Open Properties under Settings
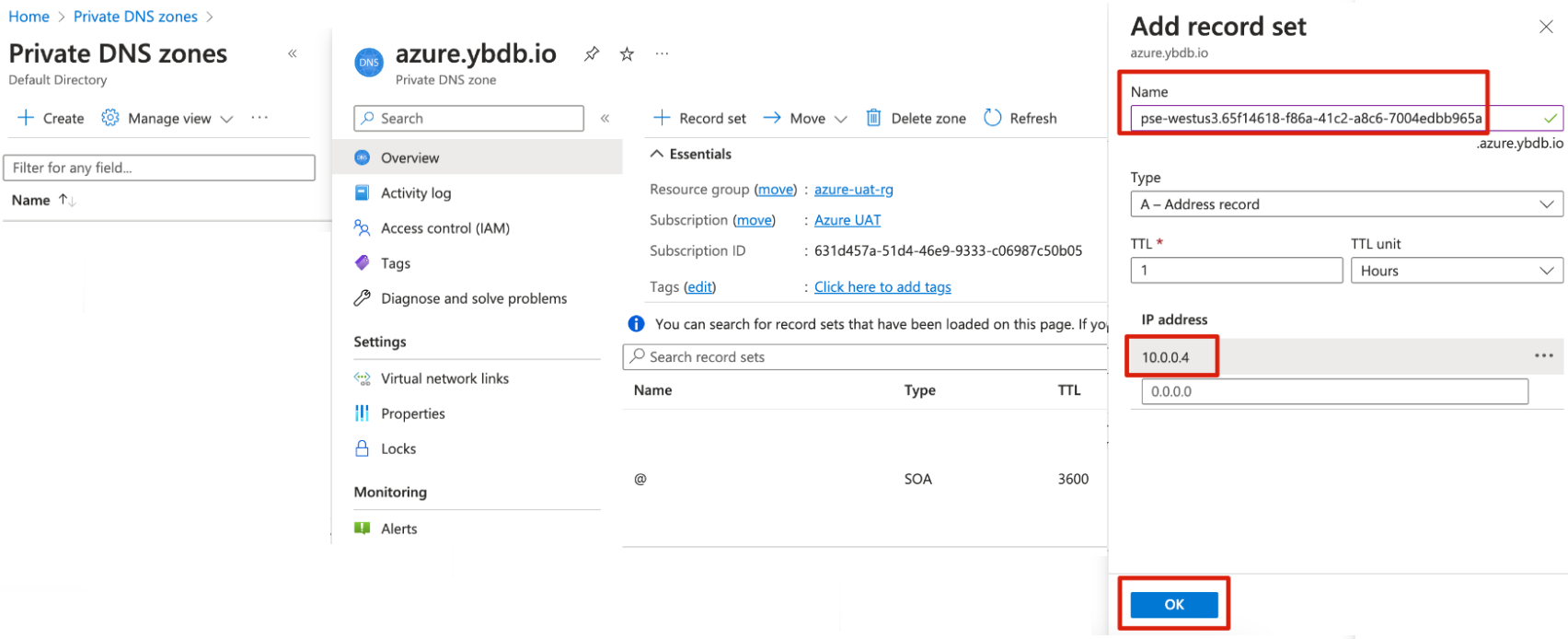 pyautogui.click(x=413, y=413)
